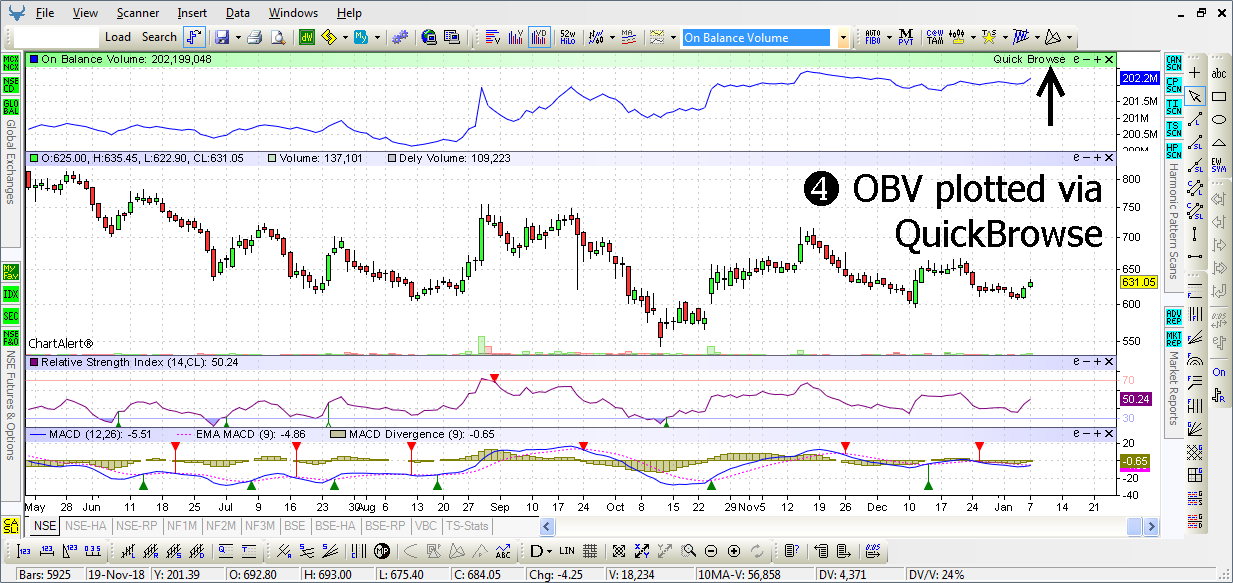Click the zoom in plus circle icon

[x=735, y=551]
